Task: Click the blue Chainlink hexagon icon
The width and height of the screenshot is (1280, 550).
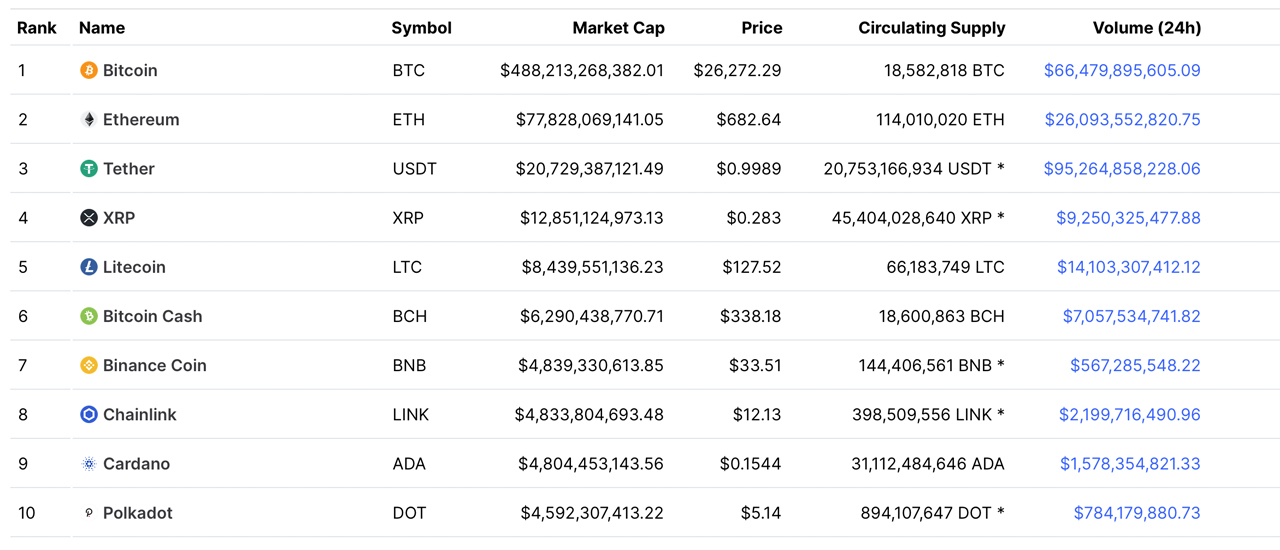Action: pos(89,414)
